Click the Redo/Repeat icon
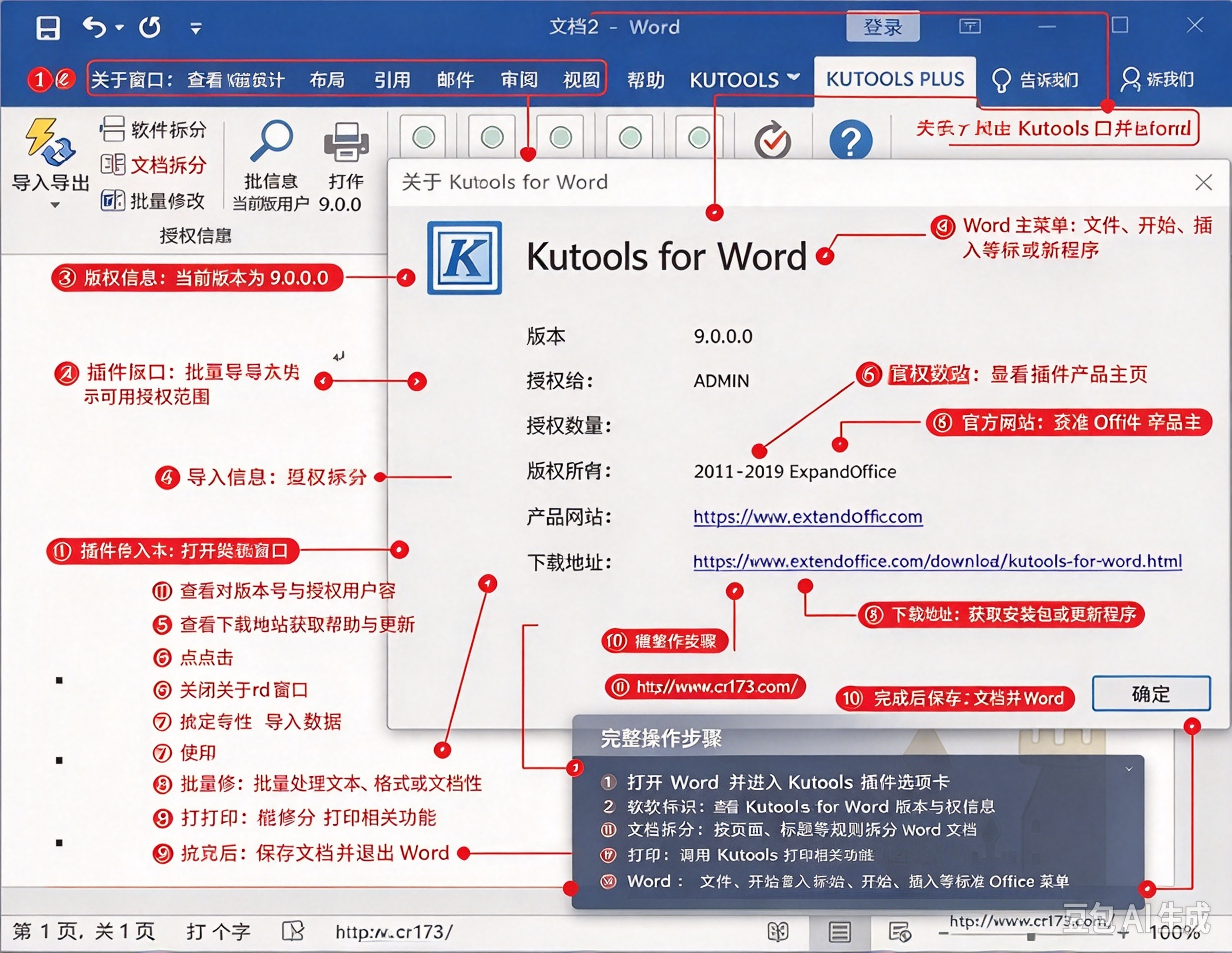 [150, 27]
